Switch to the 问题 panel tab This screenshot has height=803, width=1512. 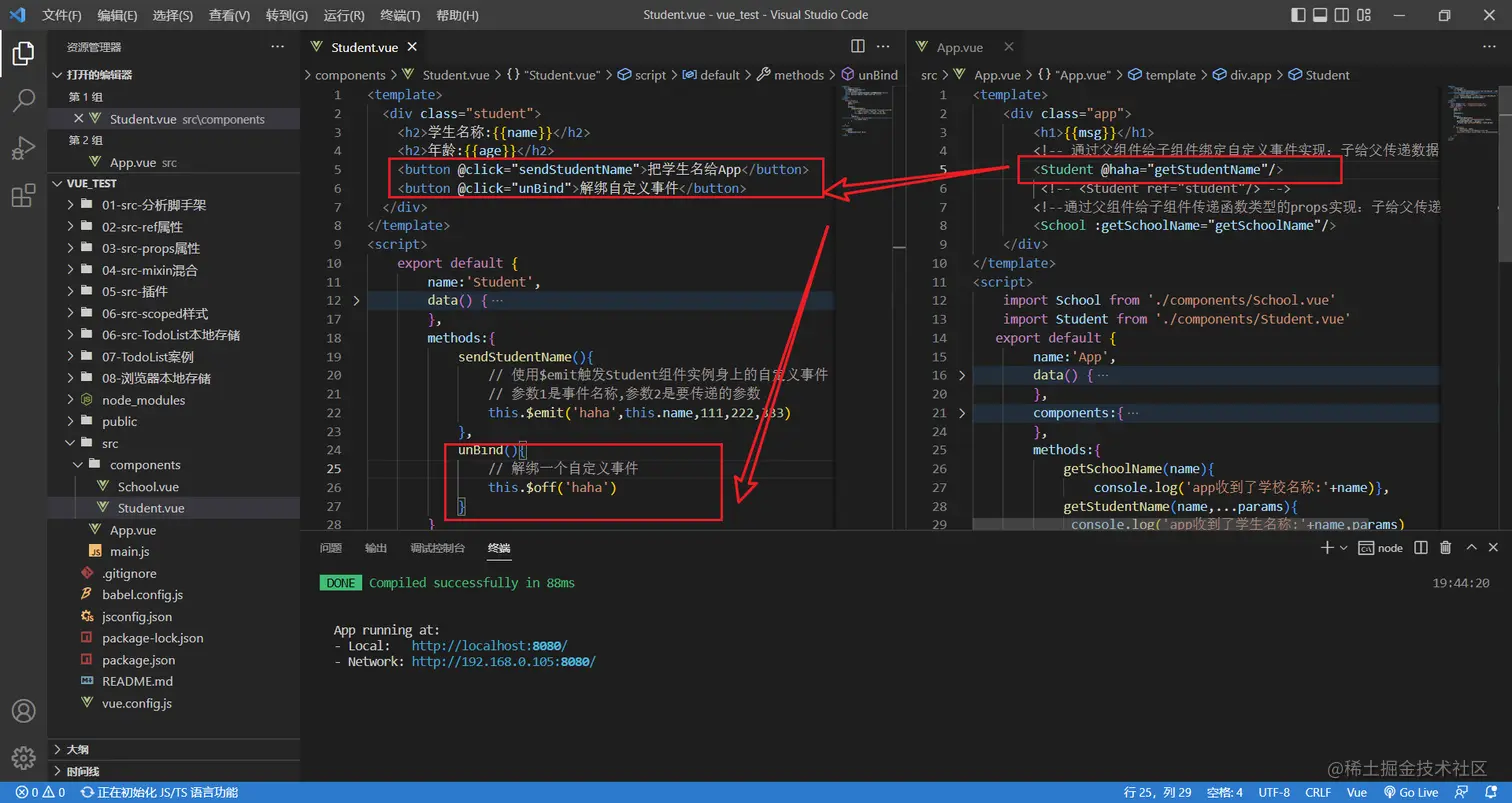coord(331,548)
